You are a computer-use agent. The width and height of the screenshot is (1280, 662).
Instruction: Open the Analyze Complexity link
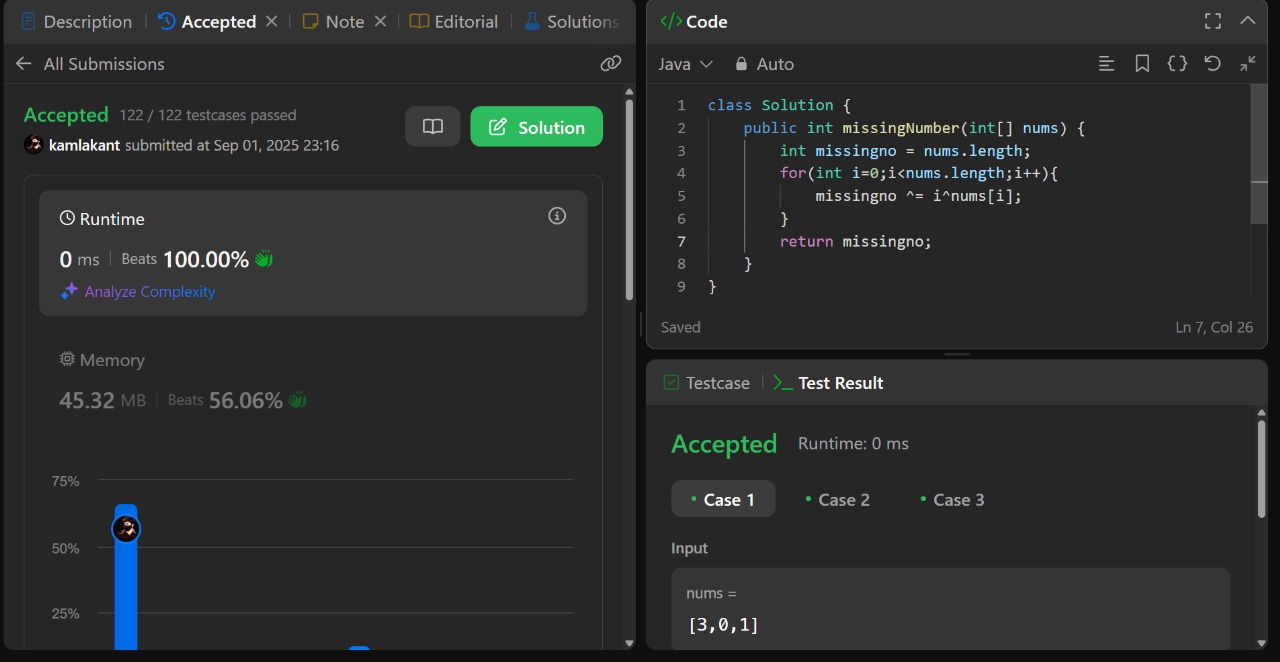149,292
